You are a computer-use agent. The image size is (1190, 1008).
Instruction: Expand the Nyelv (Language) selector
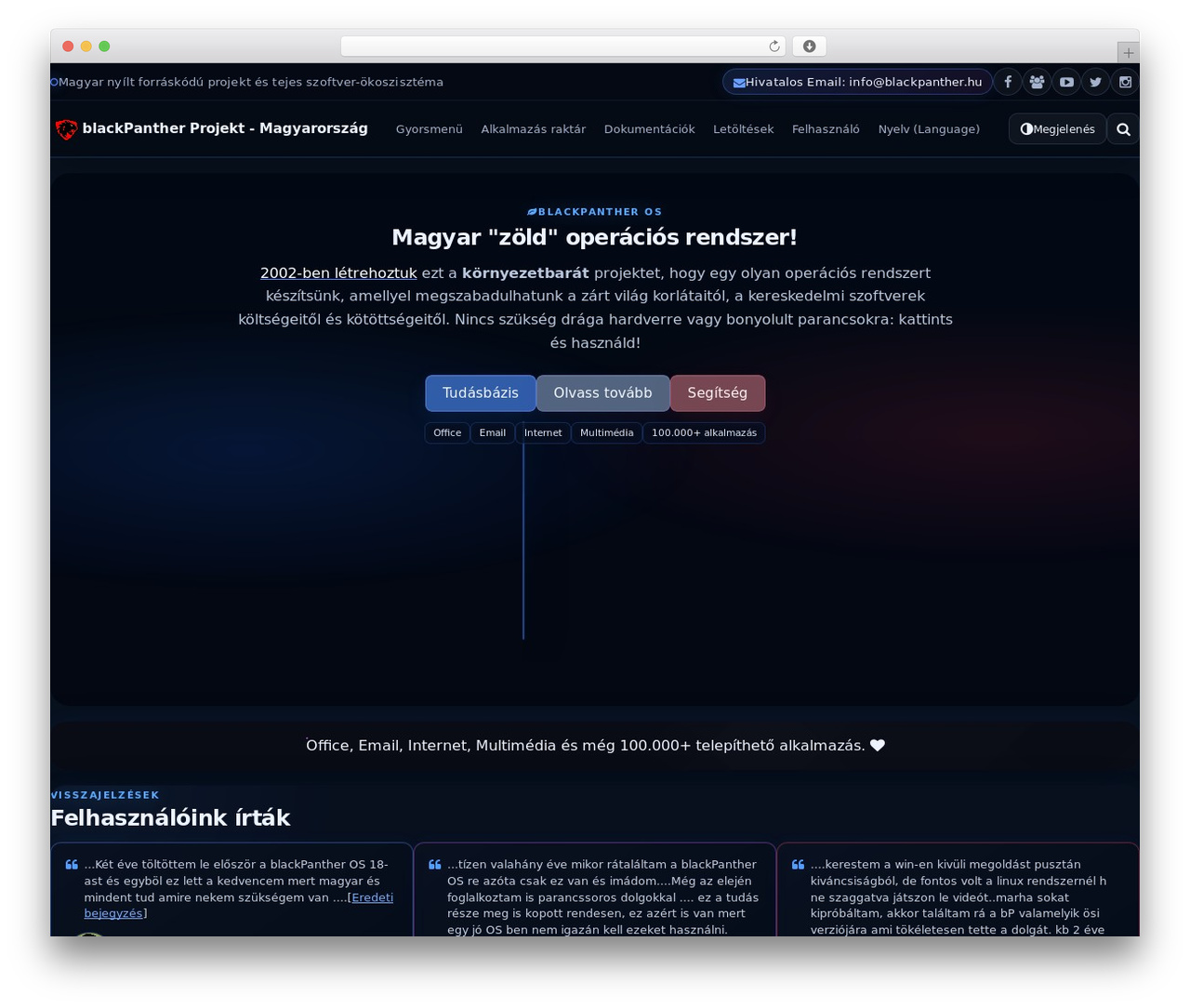(x=929, y=129)
